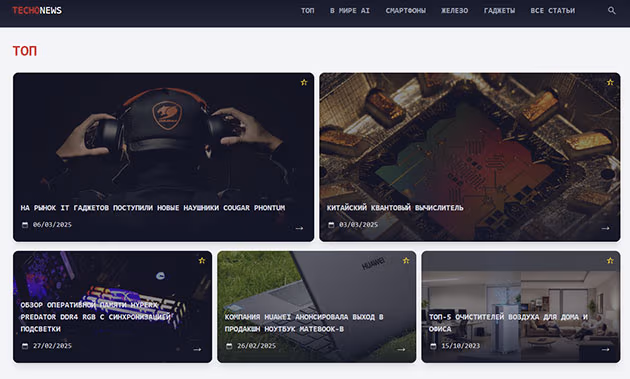Open ГАДЖЕТЫ navigation link
Image resolution: width=630 pixels, height=379 pixels.
pyautogui.click(x=499, y=10)
